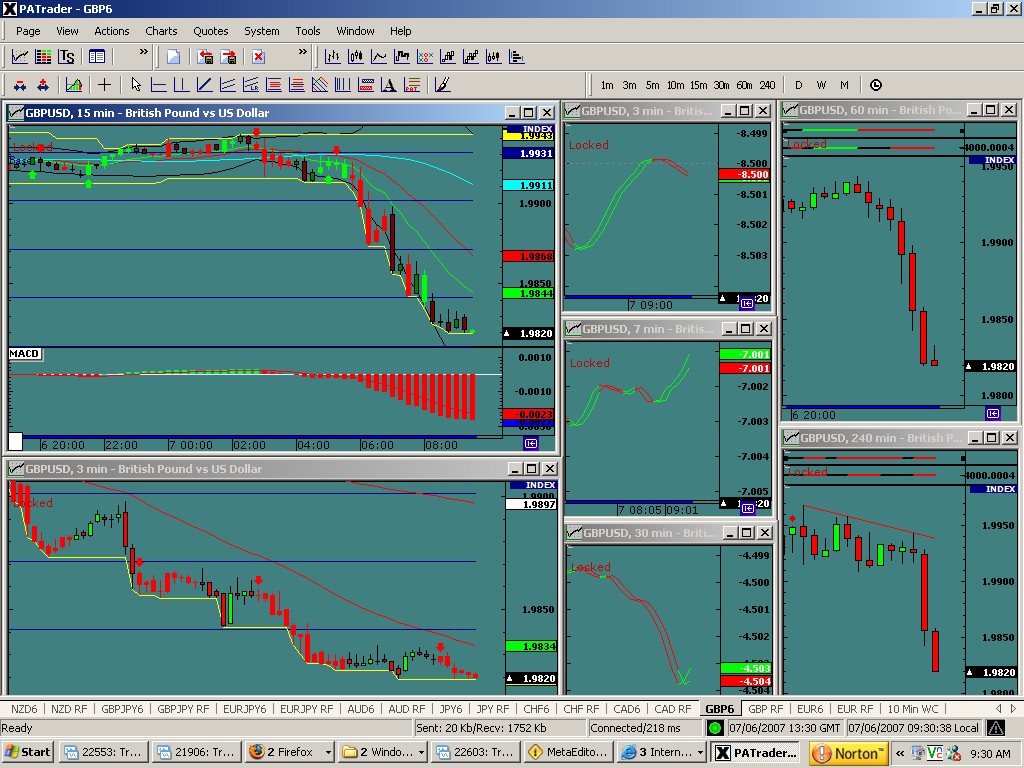Select the crosshair cursor tool
This screenshot has width=1024, height=768.
pos(104,85)
